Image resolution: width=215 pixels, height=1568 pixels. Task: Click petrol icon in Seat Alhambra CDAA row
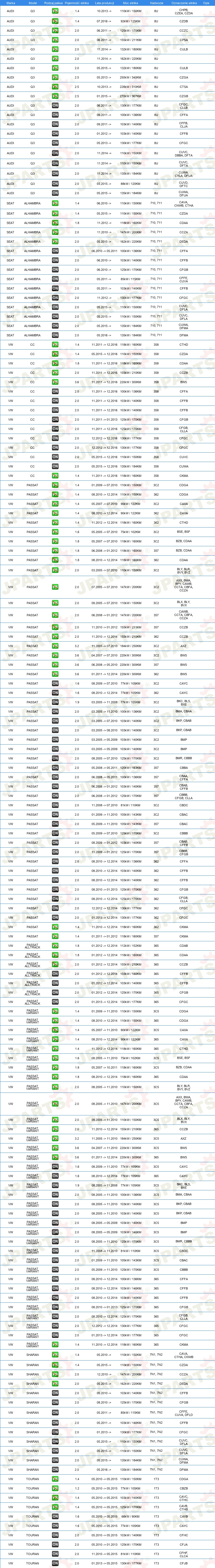(55, 223)
